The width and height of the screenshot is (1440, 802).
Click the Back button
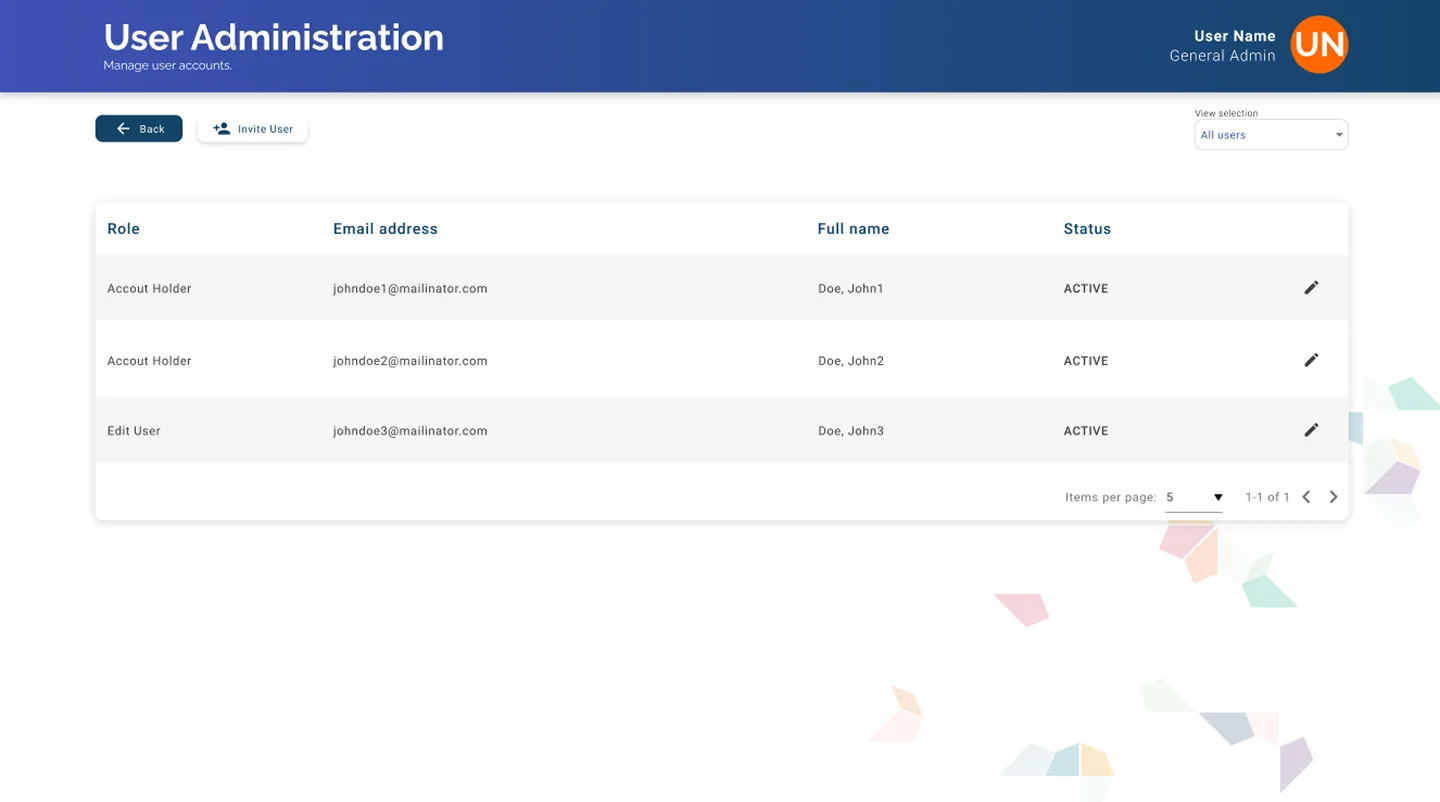click(139, 128)
